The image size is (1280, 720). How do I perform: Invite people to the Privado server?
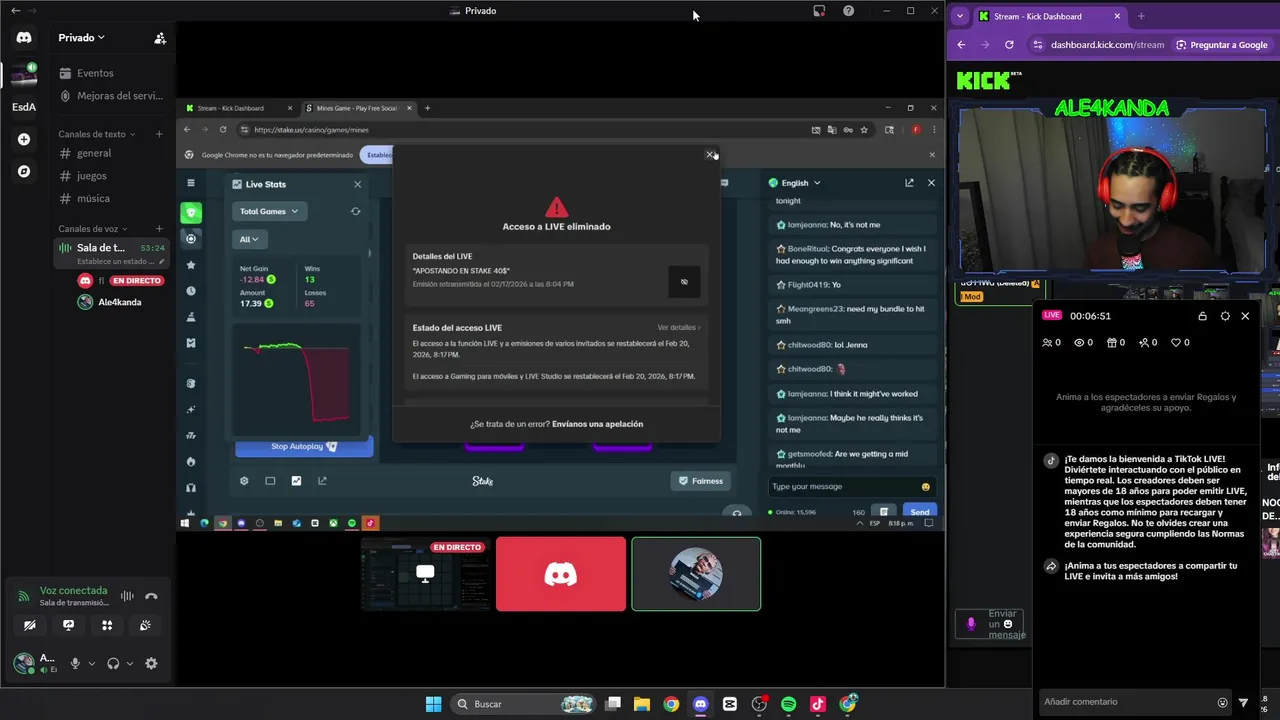(x=160, y=38)
